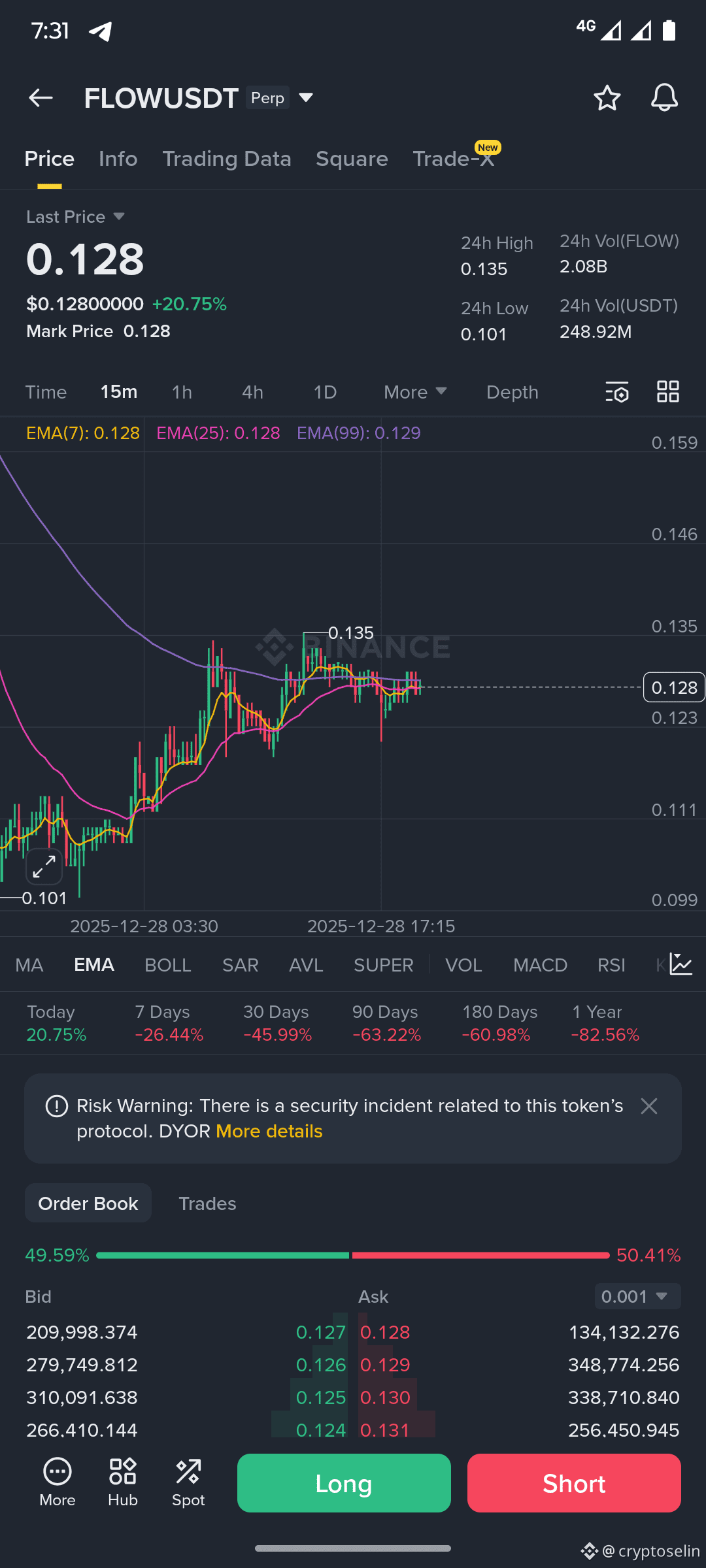
Task: Tap the EMA(25) legend value
Action: click(x=218, y=433)
